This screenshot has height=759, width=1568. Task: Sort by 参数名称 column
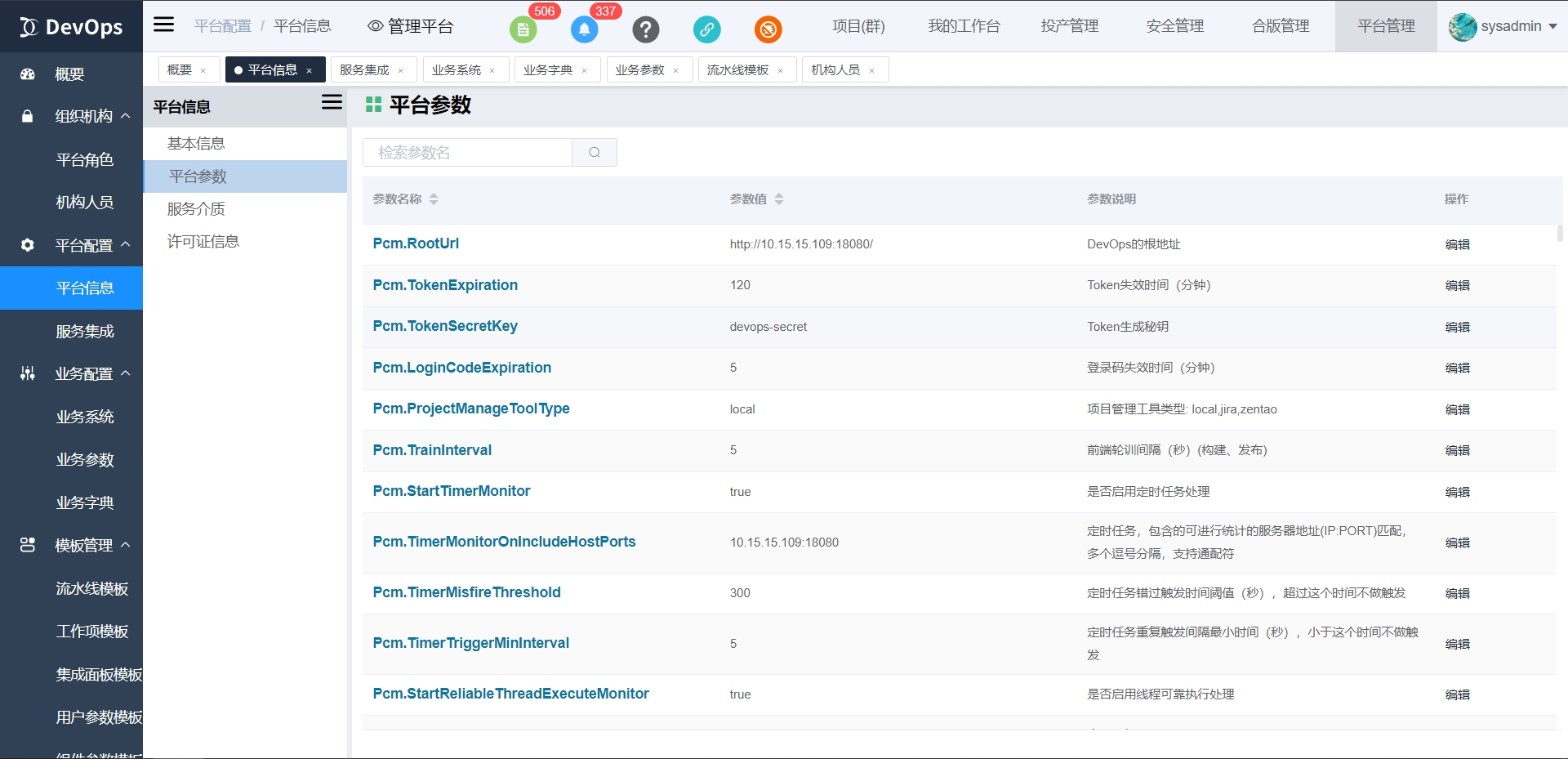tap(434, 199)
